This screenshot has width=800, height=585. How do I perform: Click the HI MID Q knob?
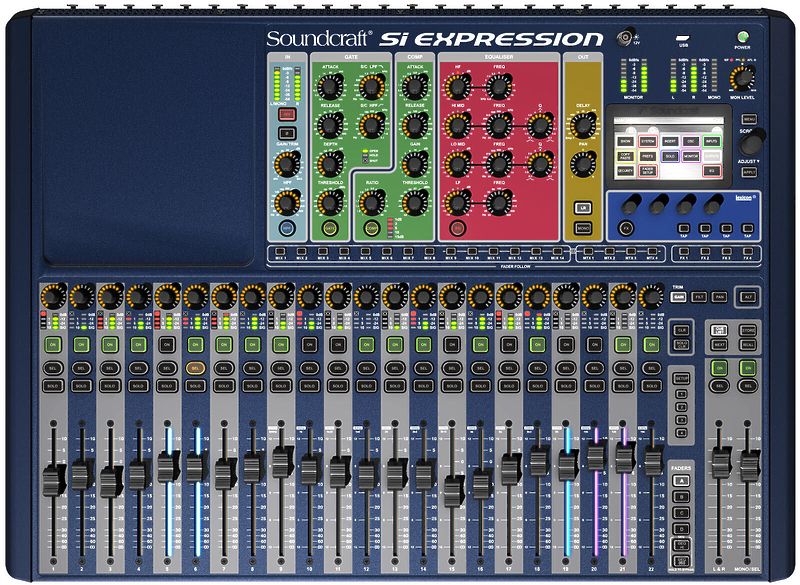tap(540, 125)
